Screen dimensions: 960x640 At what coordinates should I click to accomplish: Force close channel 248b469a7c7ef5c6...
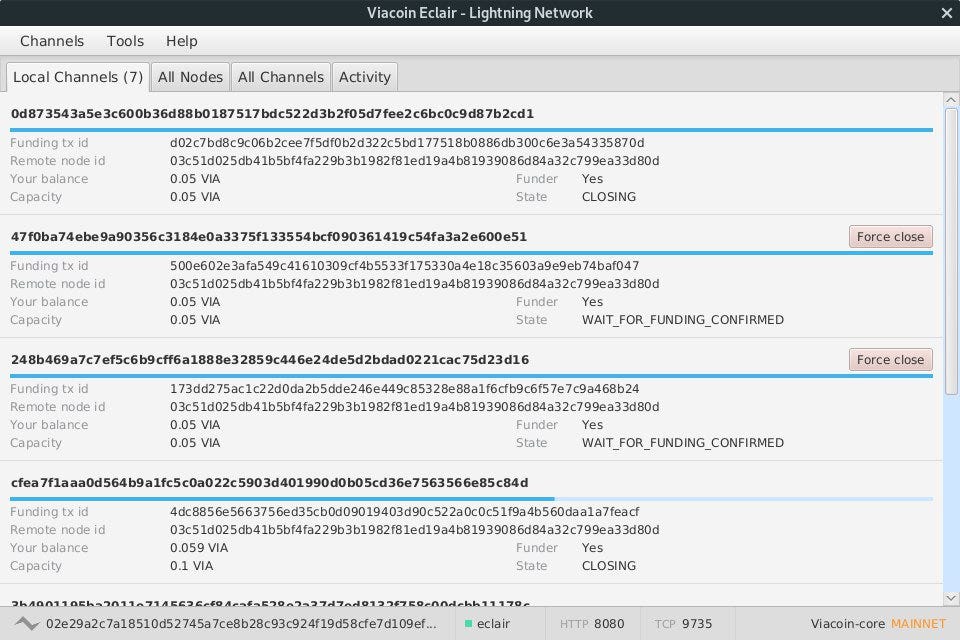tap(890, 360)
